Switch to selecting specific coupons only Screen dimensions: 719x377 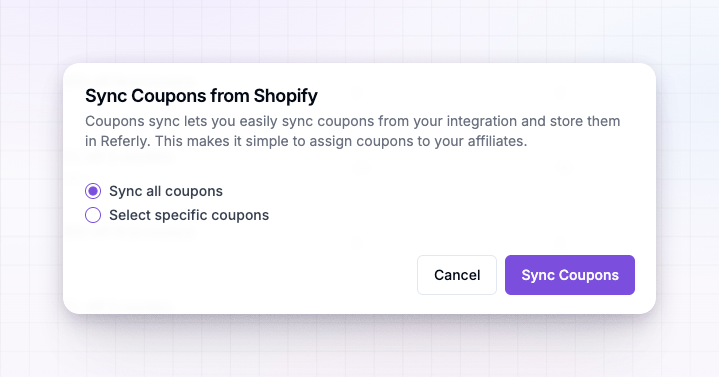(93, 215)
